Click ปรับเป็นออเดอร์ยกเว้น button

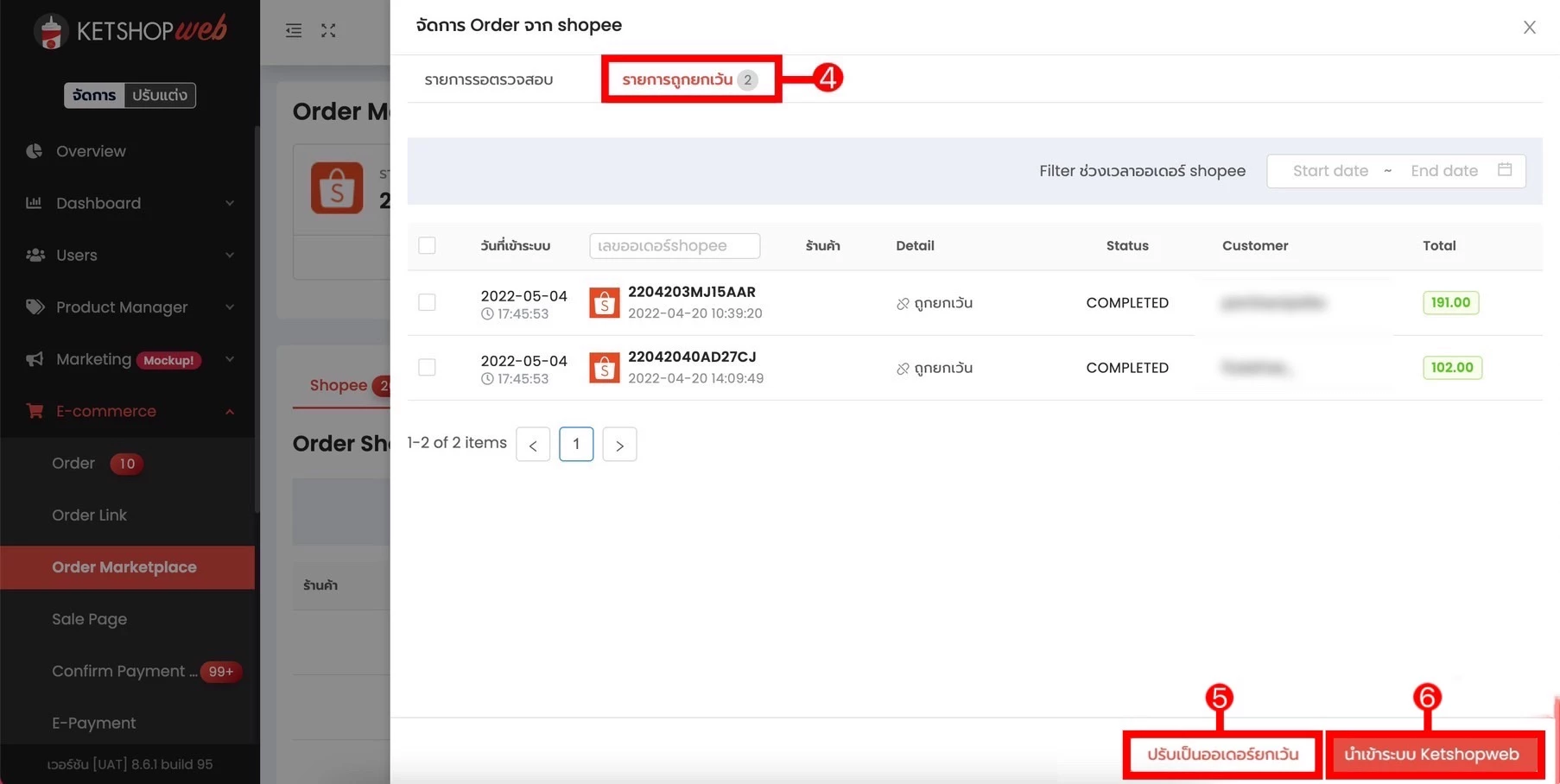pos(1222,754)
